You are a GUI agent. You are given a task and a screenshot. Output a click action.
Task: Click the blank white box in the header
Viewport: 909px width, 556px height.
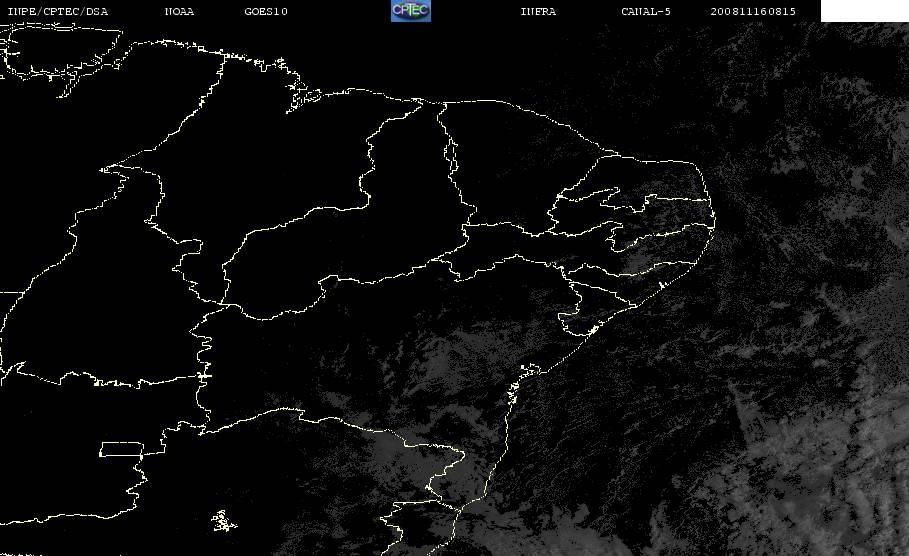864,10
